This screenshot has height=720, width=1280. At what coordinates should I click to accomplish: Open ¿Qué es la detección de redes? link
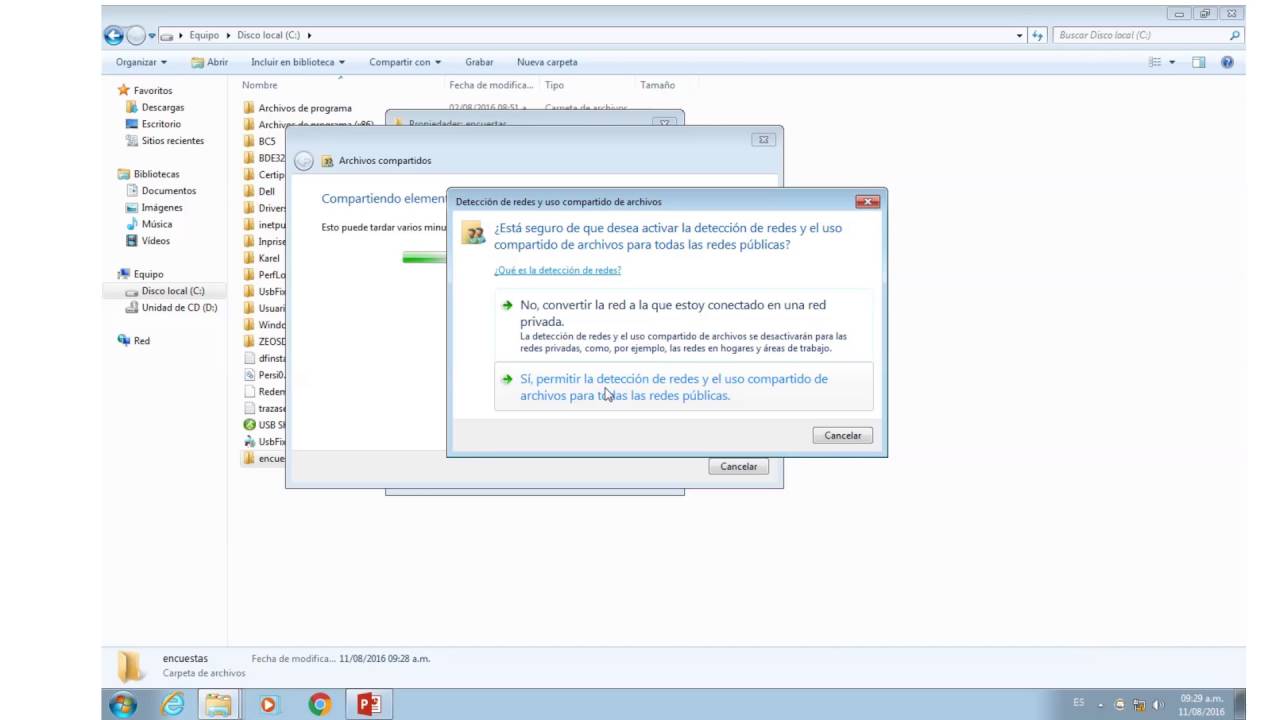[x=557, y=270]
